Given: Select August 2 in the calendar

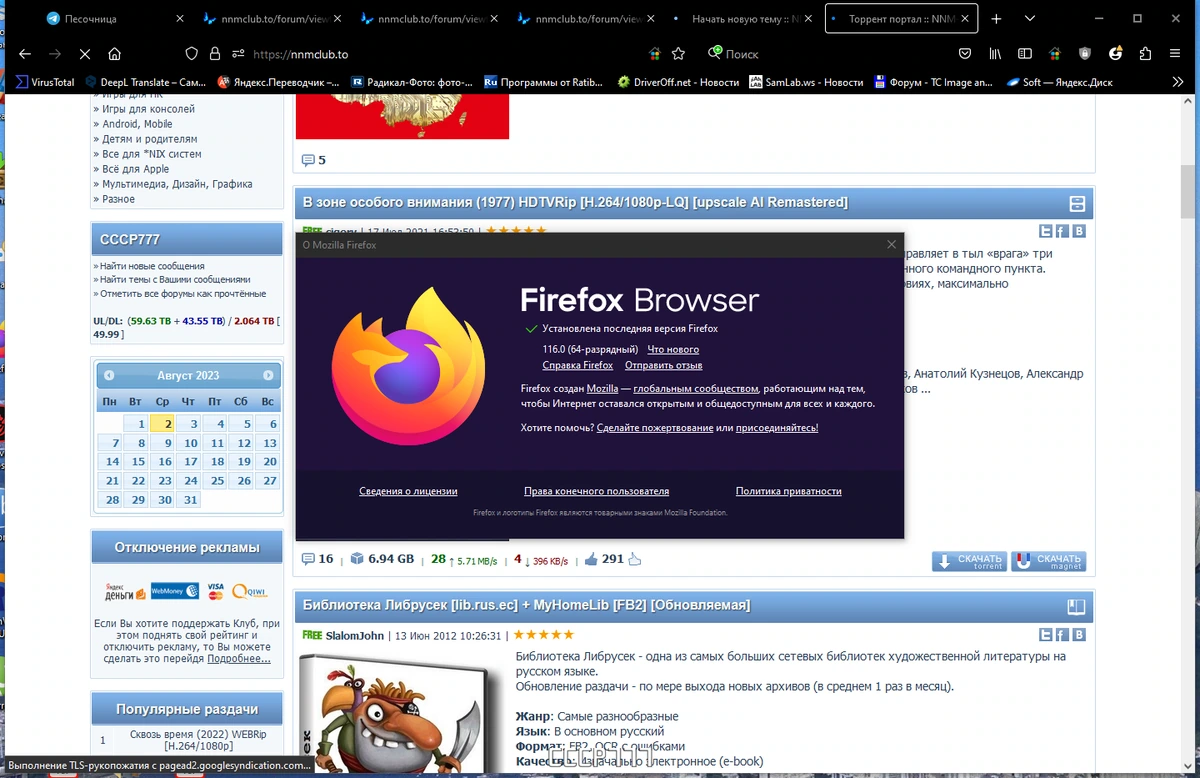Looking at the screenshot, I should tap(164, 423).
